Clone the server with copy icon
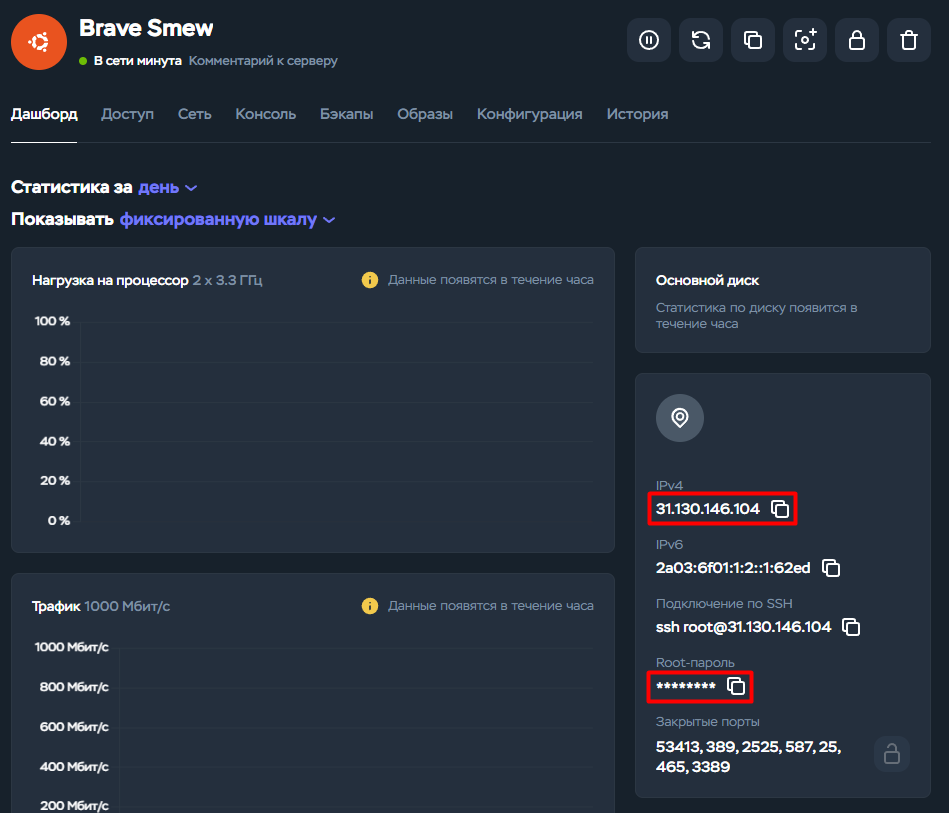The width and height of the screenshot is (949, 813). pos(752,40)
